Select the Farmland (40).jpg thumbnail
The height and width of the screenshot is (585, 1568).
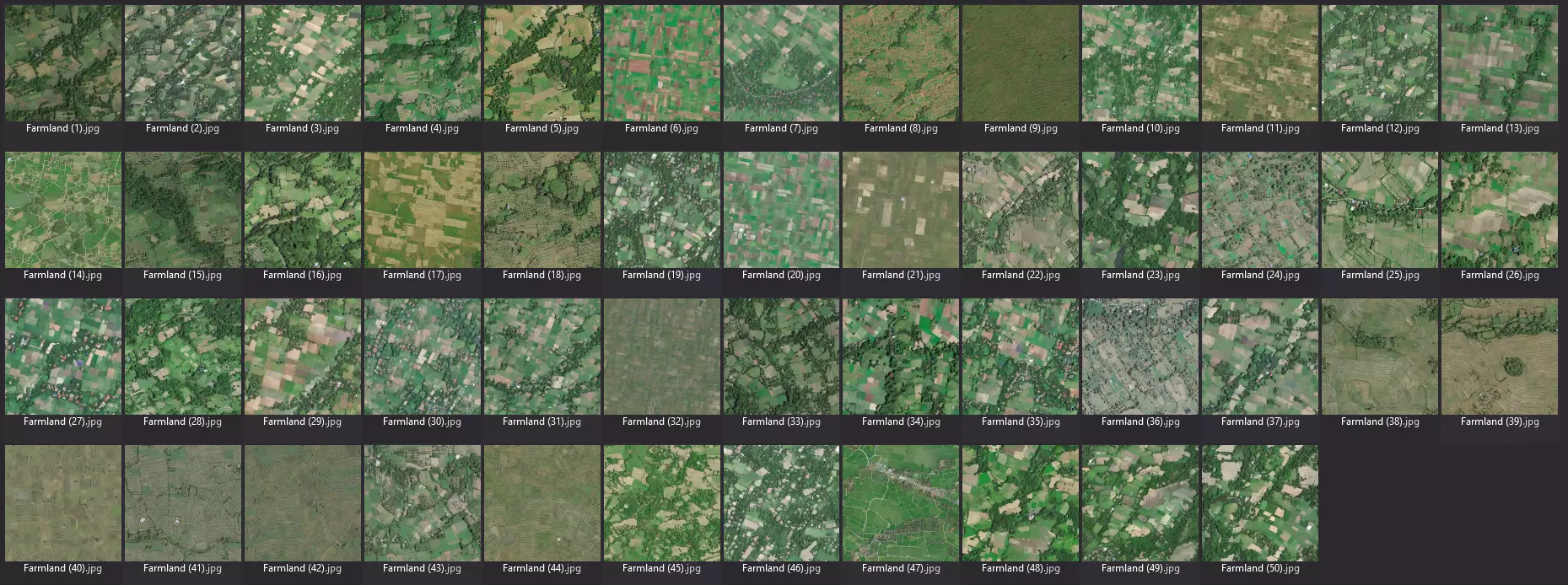(x=62, y=503)
